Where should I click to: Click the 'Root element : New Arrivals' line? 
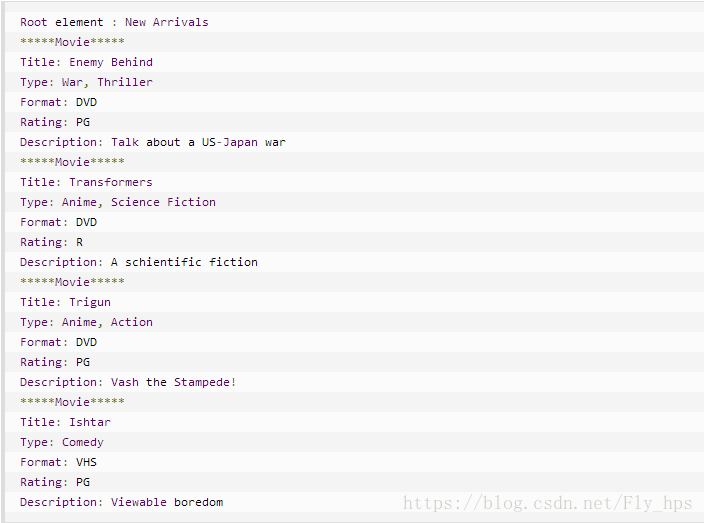114,22
